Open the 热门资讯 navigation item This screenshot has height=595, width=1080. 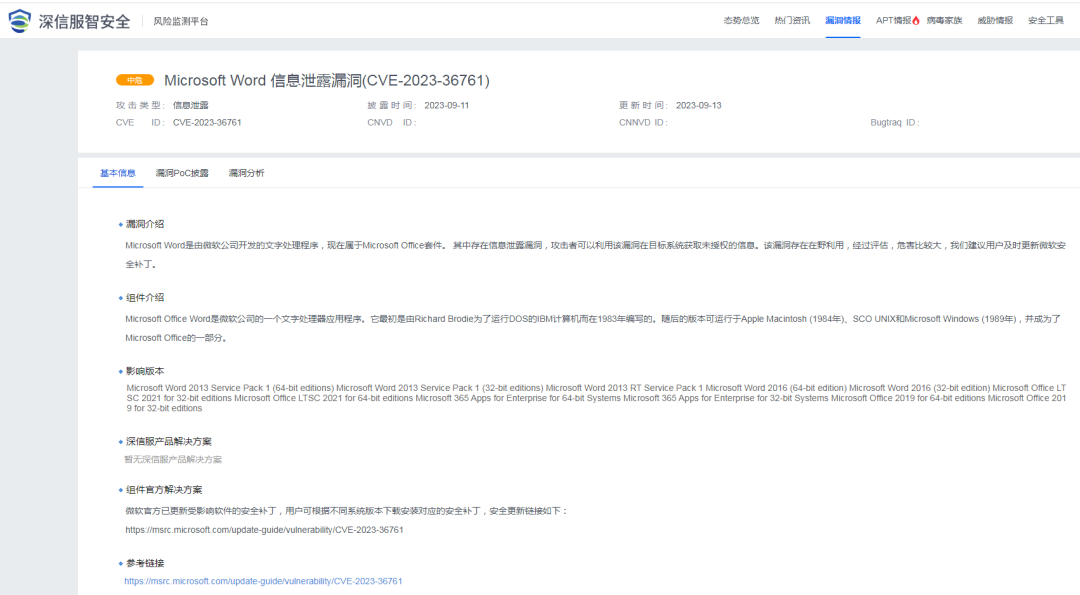[x=792, y=21]
